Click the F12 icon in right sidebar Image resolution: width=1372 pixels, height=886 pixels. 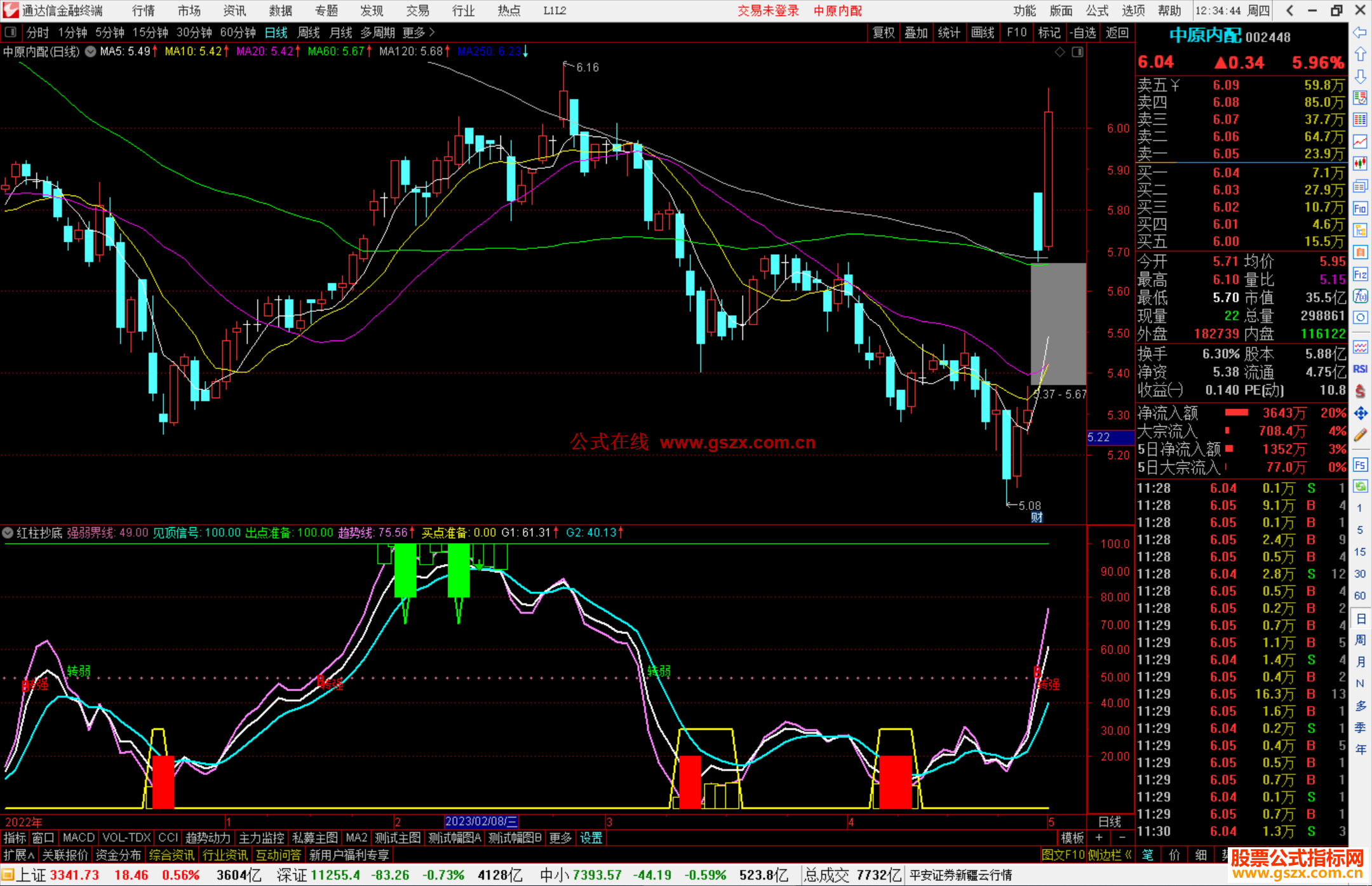click(1359, 274)
